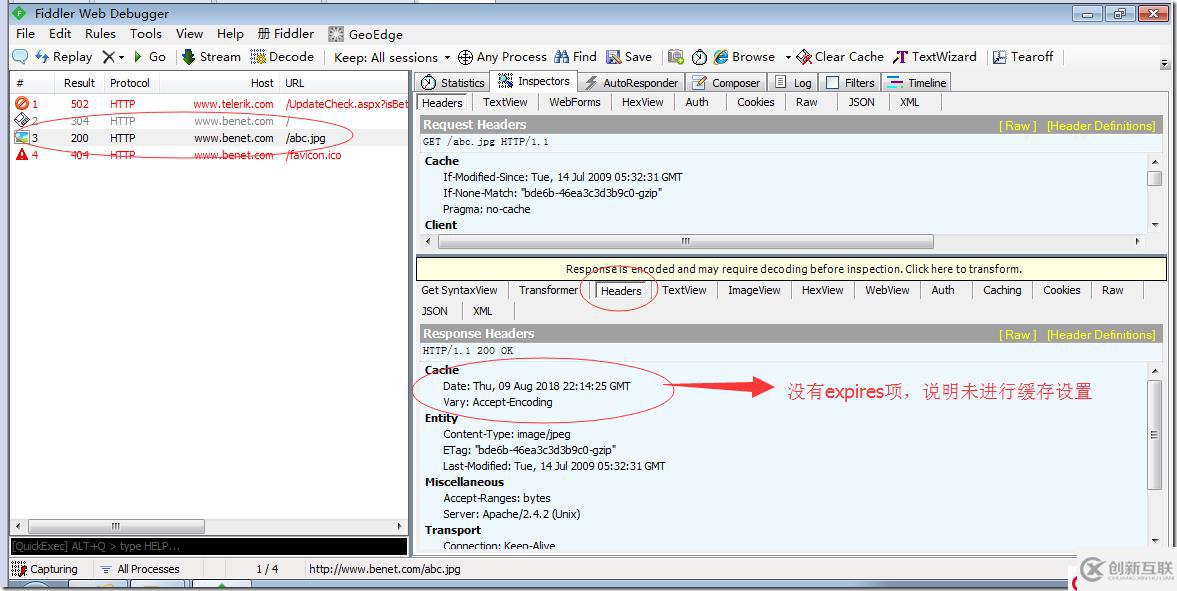Switch to the AutoResponder tab
Image resolution: width=1177 pixels, height=591 pixels.
coord(632,83)
